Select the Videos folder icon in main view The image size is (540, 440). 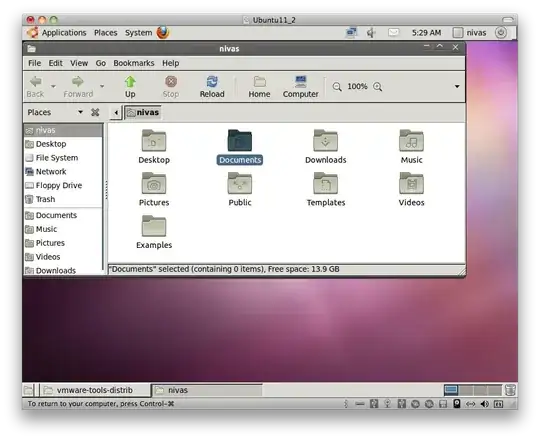[x=411, y=183]
